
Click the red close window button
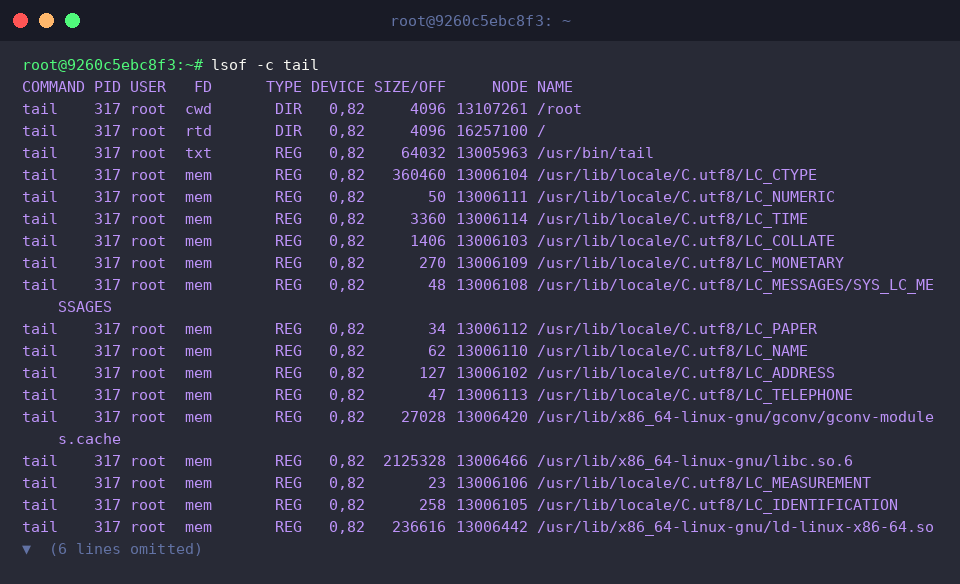(x=20, y=21)
